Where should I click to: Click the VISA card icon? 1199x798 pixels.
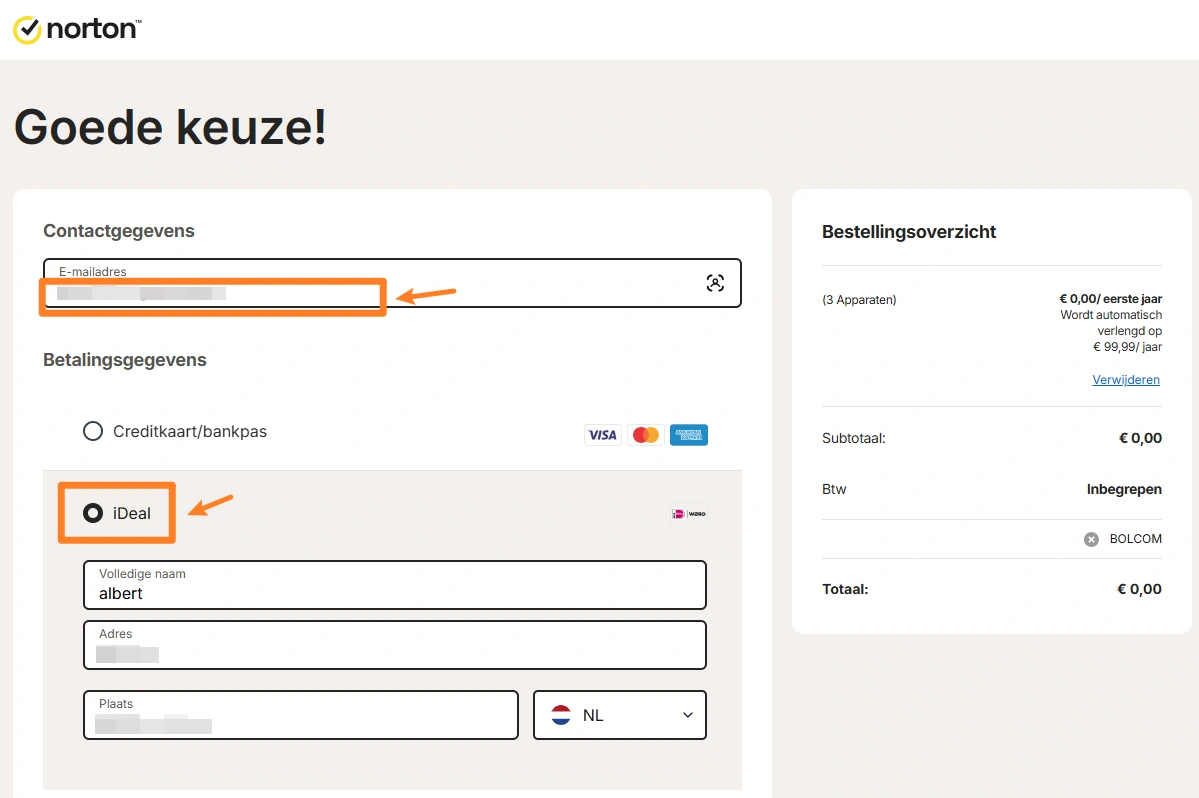[603, 435]
